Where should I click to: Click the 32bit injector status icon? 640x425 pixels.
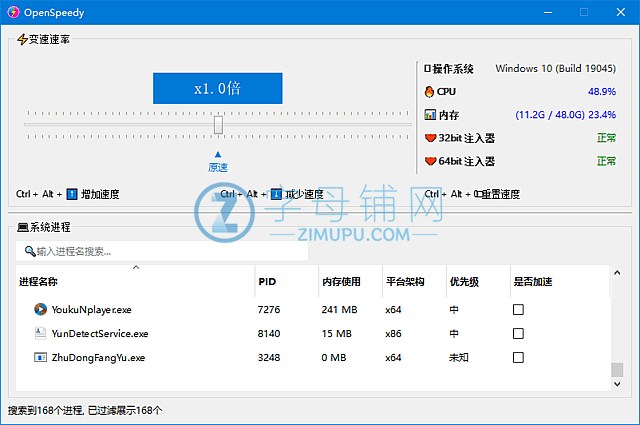[x=431, y=138]
